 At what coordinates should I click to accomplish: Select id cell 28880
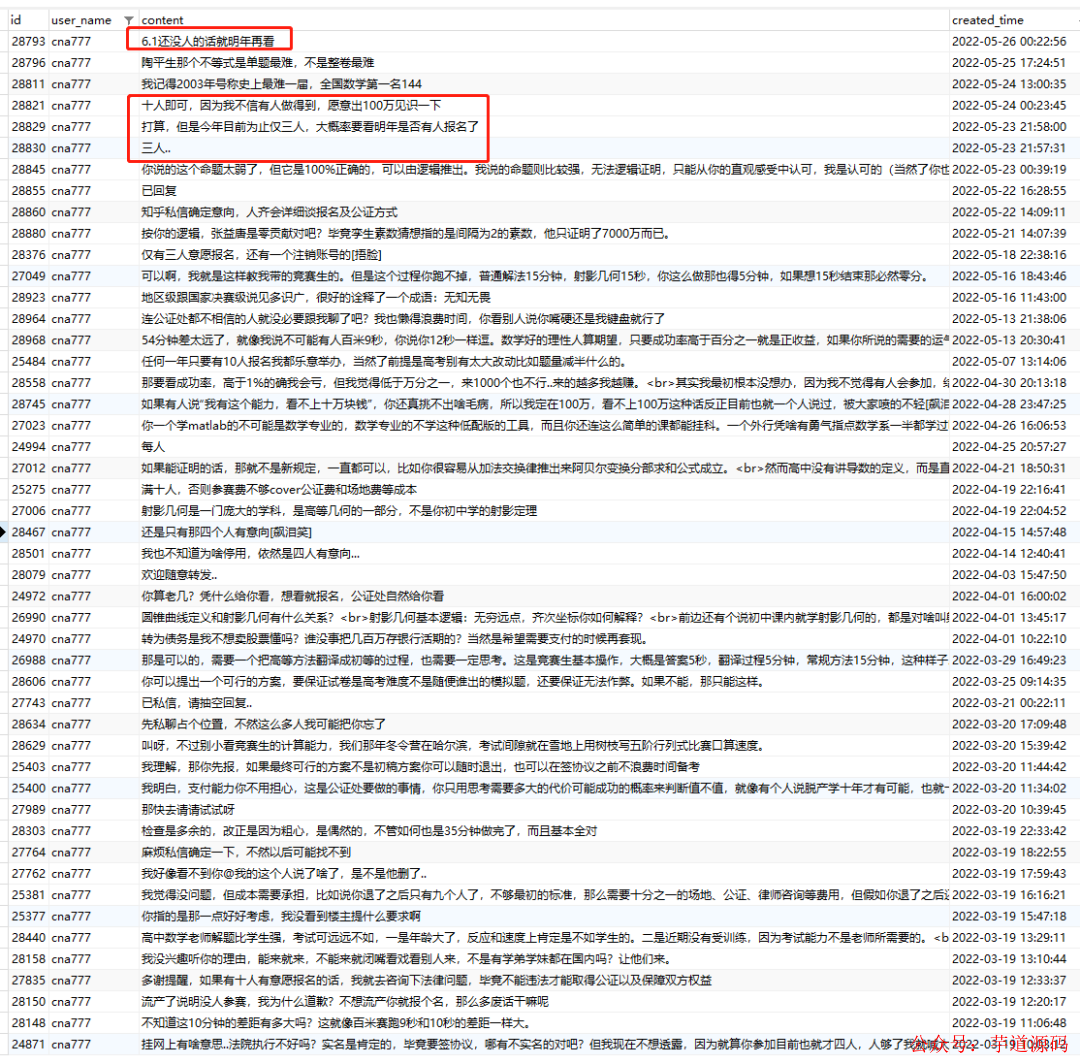28,233
